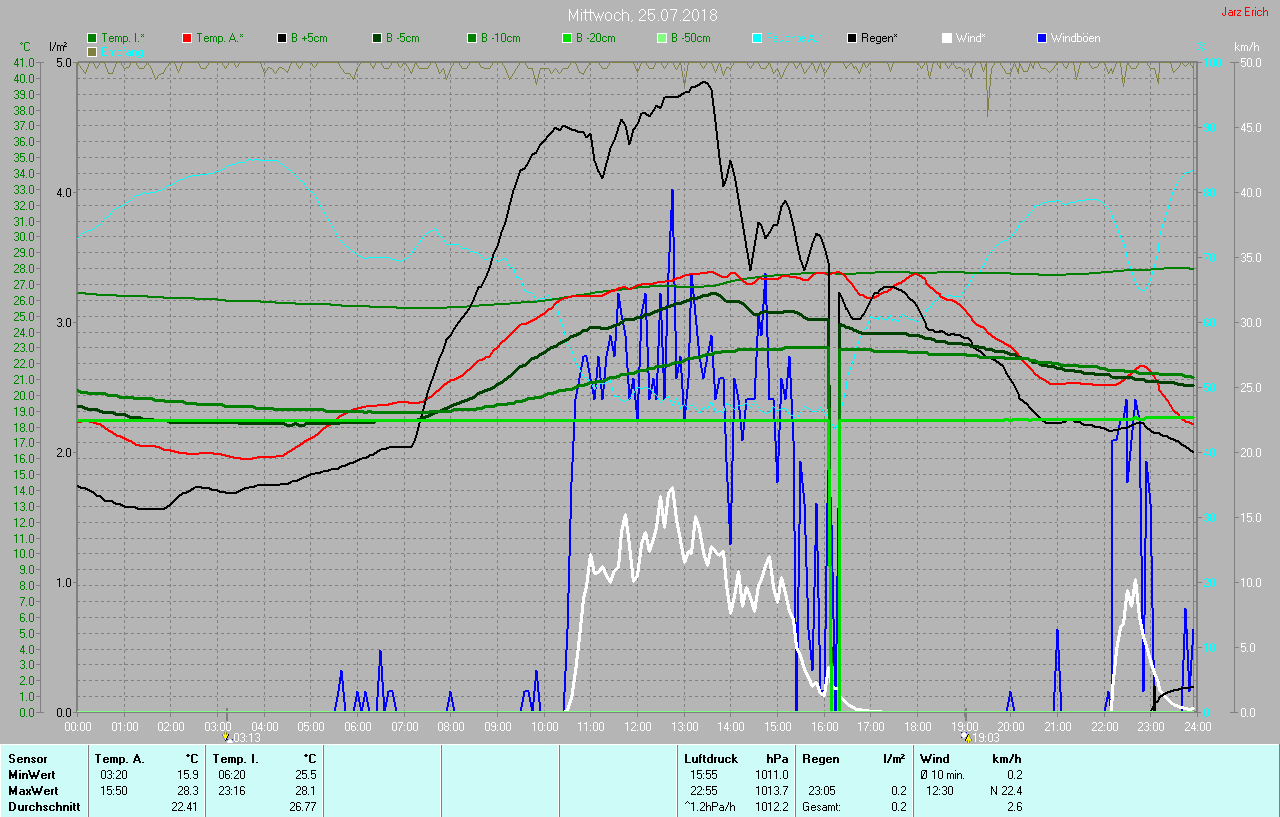Click the B -20cm legend square

(567, 38)
